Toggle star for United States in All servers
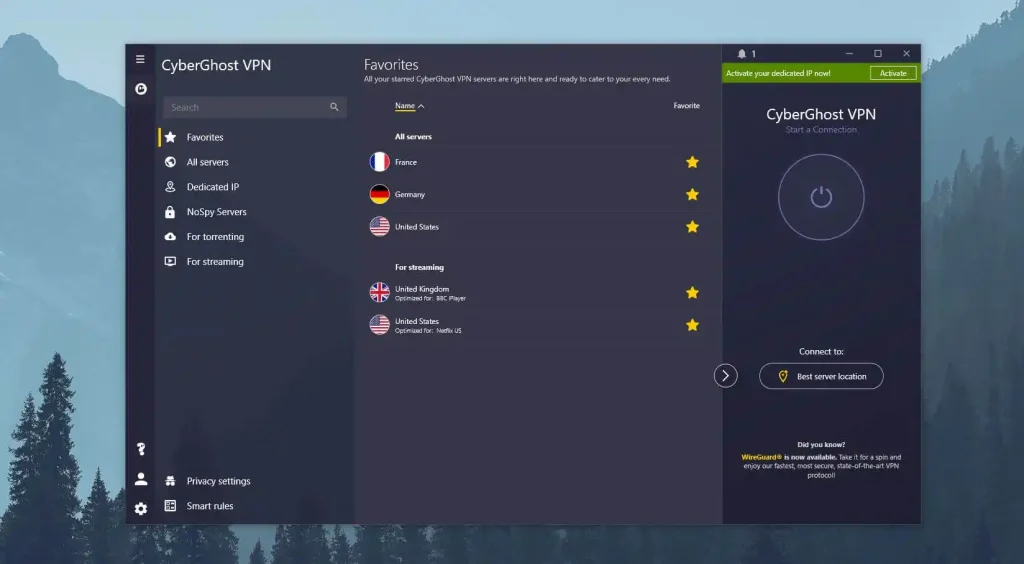 692,227
